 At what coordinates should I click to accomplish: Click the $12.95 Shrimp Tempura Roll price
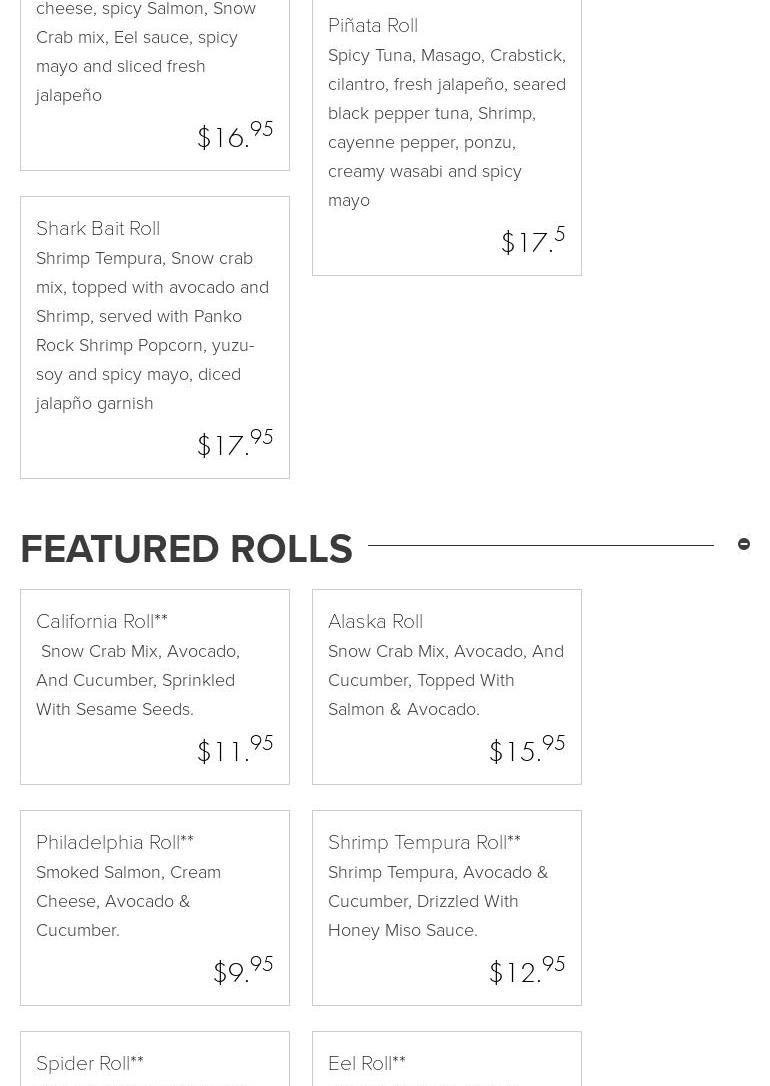coord(527,970)
